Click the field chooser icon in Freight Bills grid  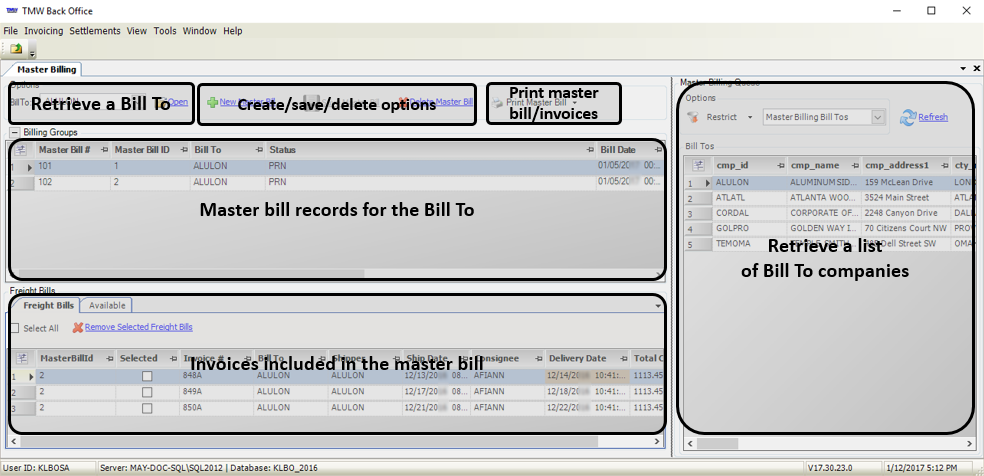[21, 358]
